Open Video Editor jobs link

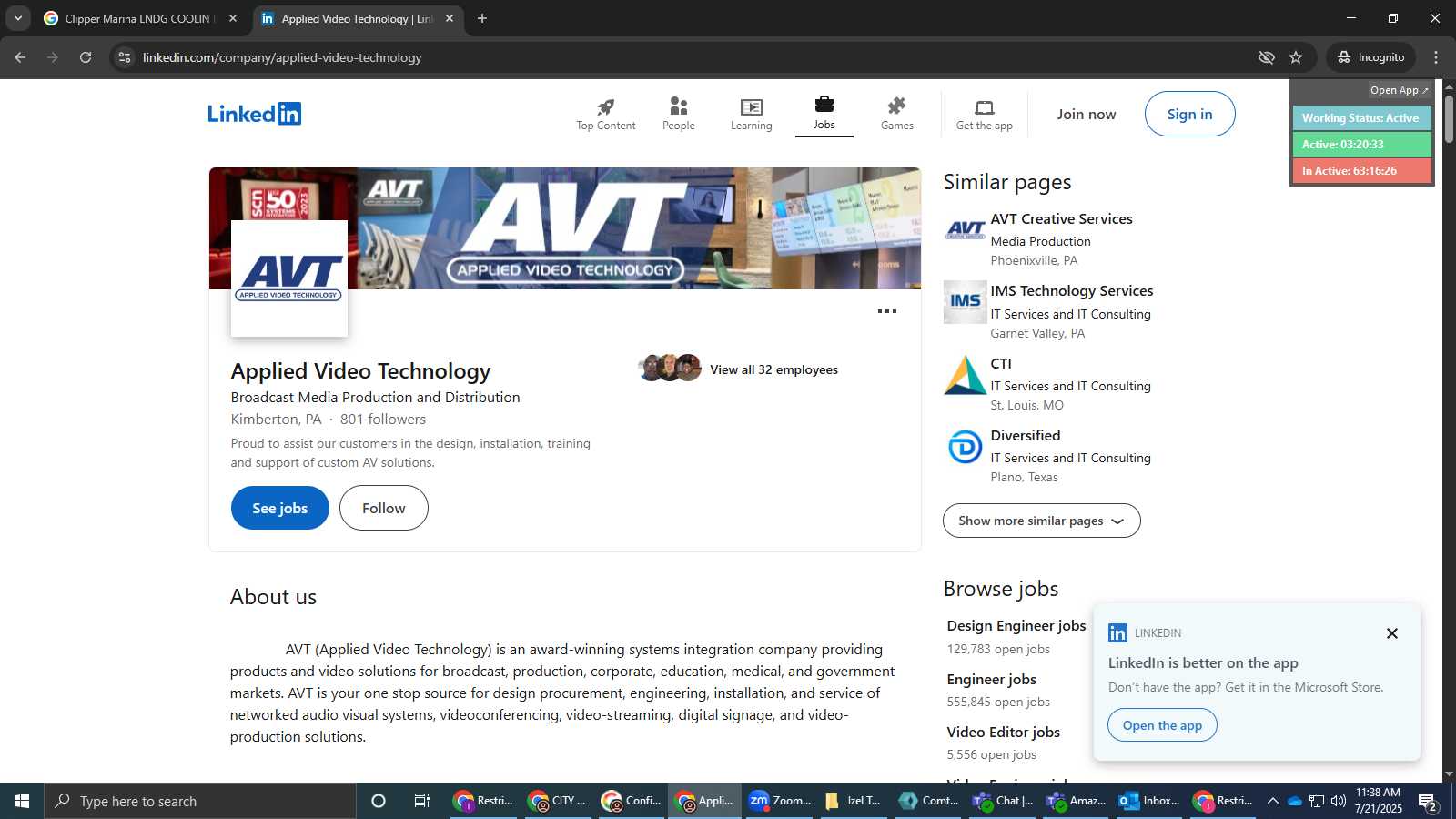coord(1004,733)
